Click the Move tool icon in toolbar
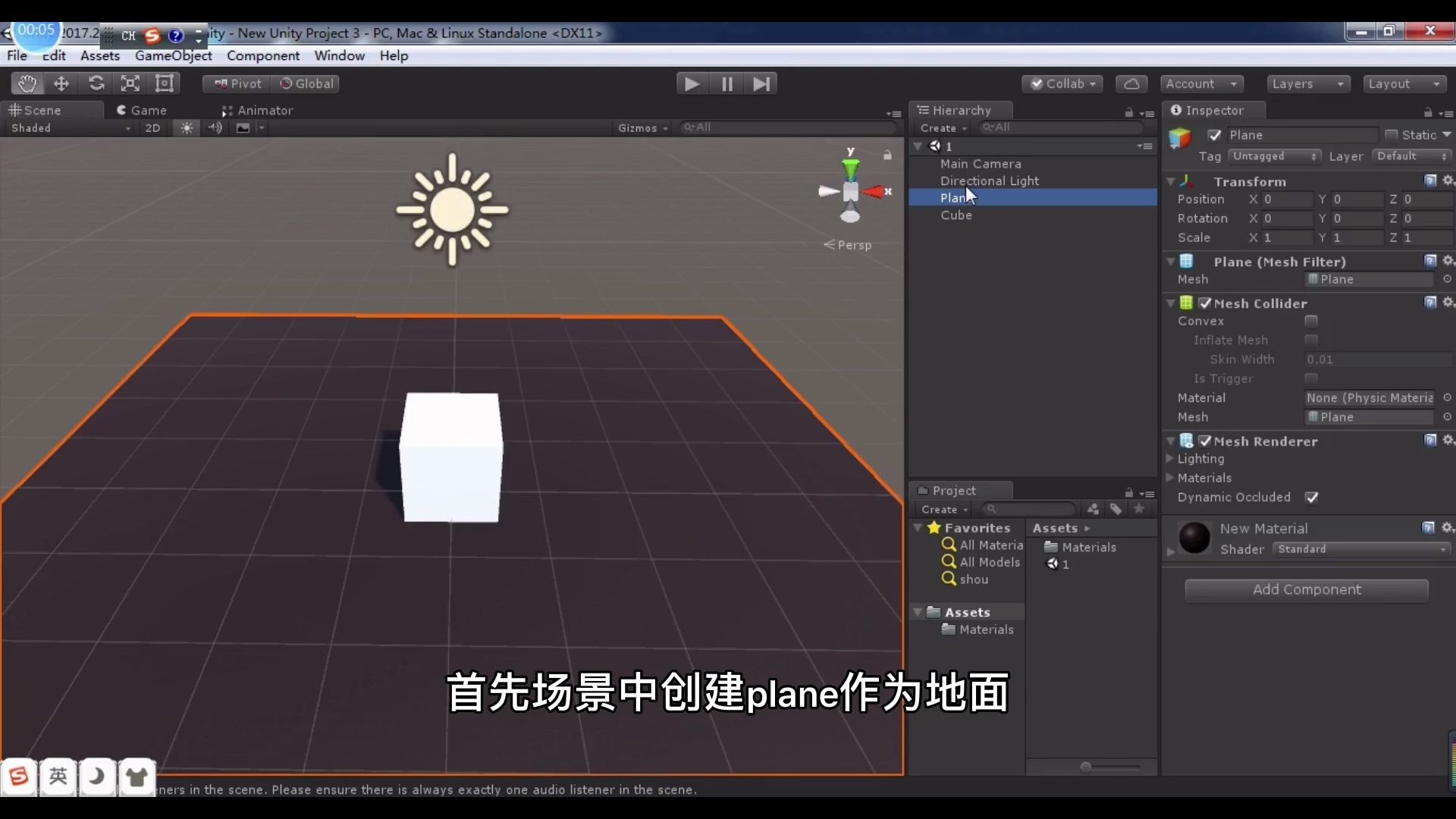This screenshot has height=819, width=1456. 61,83
